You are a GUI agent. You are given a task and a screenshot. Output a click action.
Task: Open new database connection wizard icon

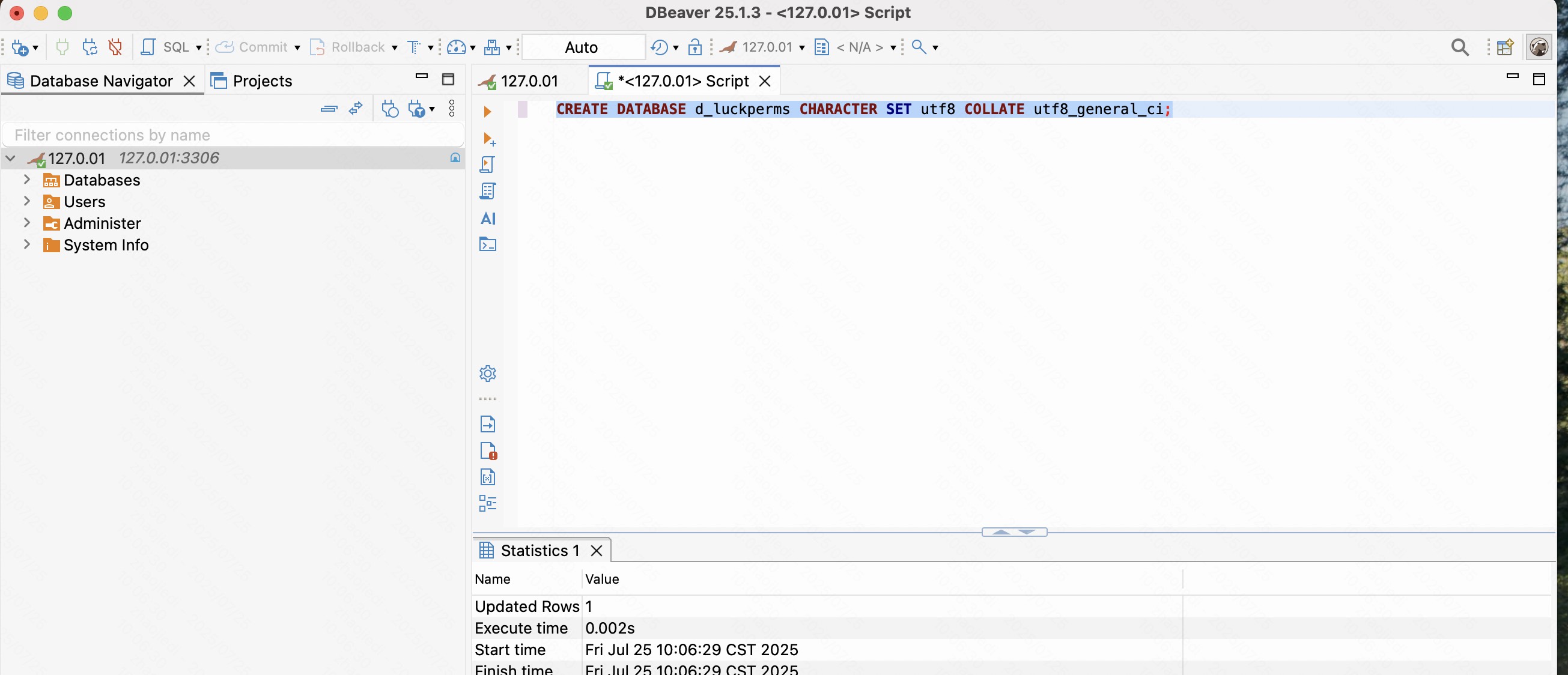tap(20, 47)
